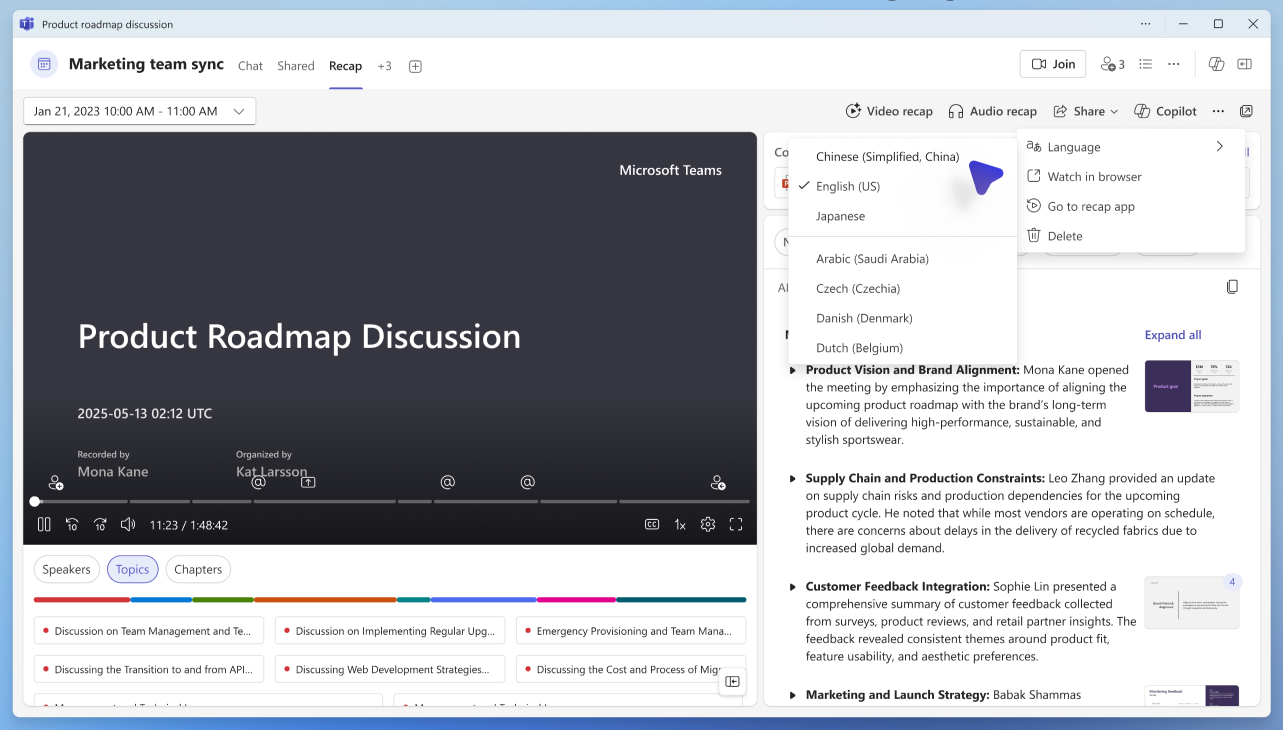Viewport: 1283px width, 730px height.
Task: Expand the Language submenu
Action: pyautogui.click(x=1131, y=147)
